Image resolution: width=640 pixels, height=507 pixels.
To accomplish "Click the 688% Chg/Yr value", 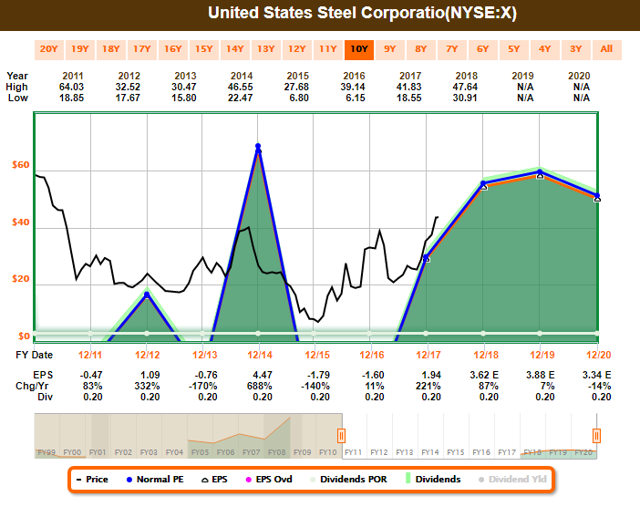I will [260, 386].
